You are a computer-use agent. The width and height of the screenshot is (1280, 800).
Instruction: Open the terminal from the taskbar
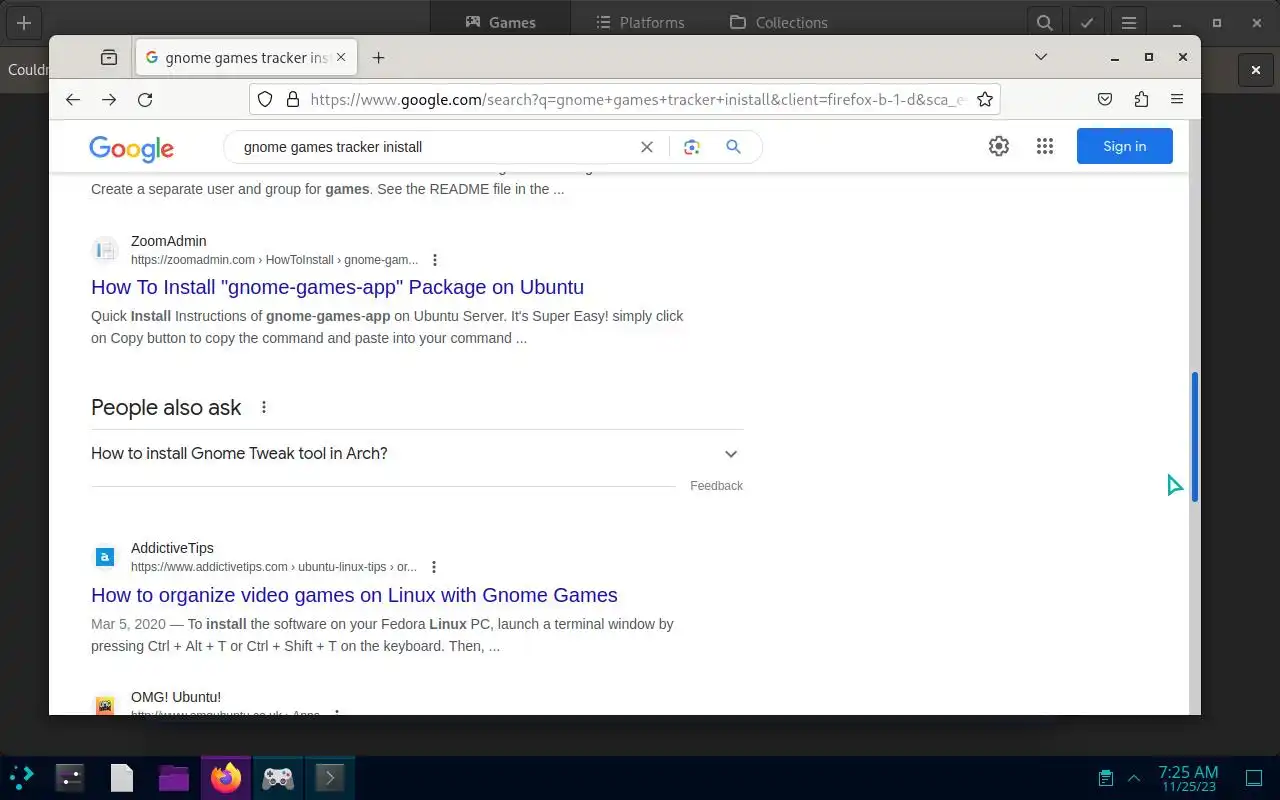tap(330, 777)
